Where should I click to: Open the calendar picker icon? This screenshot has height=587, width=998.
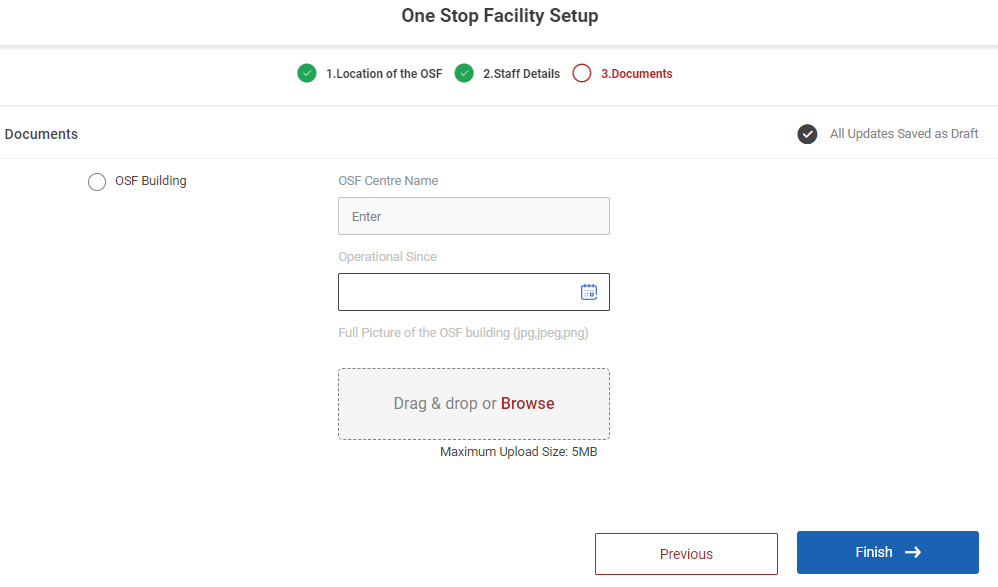(x=589, y=292)
